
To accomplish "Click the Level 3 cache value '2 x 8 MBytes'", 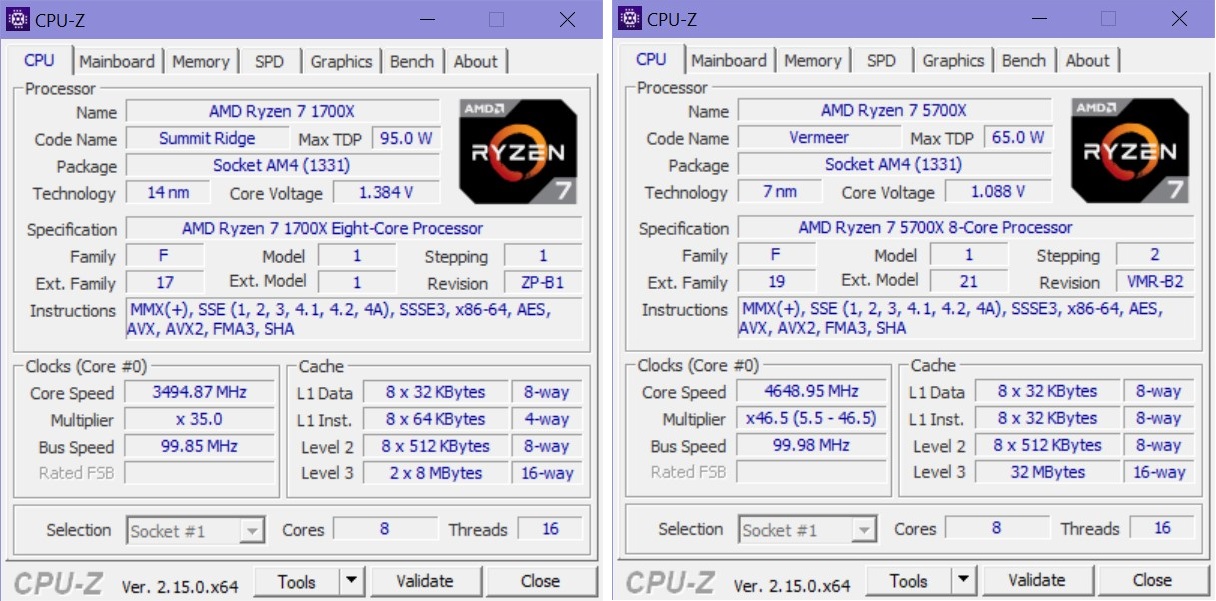I will click(436, 473).
